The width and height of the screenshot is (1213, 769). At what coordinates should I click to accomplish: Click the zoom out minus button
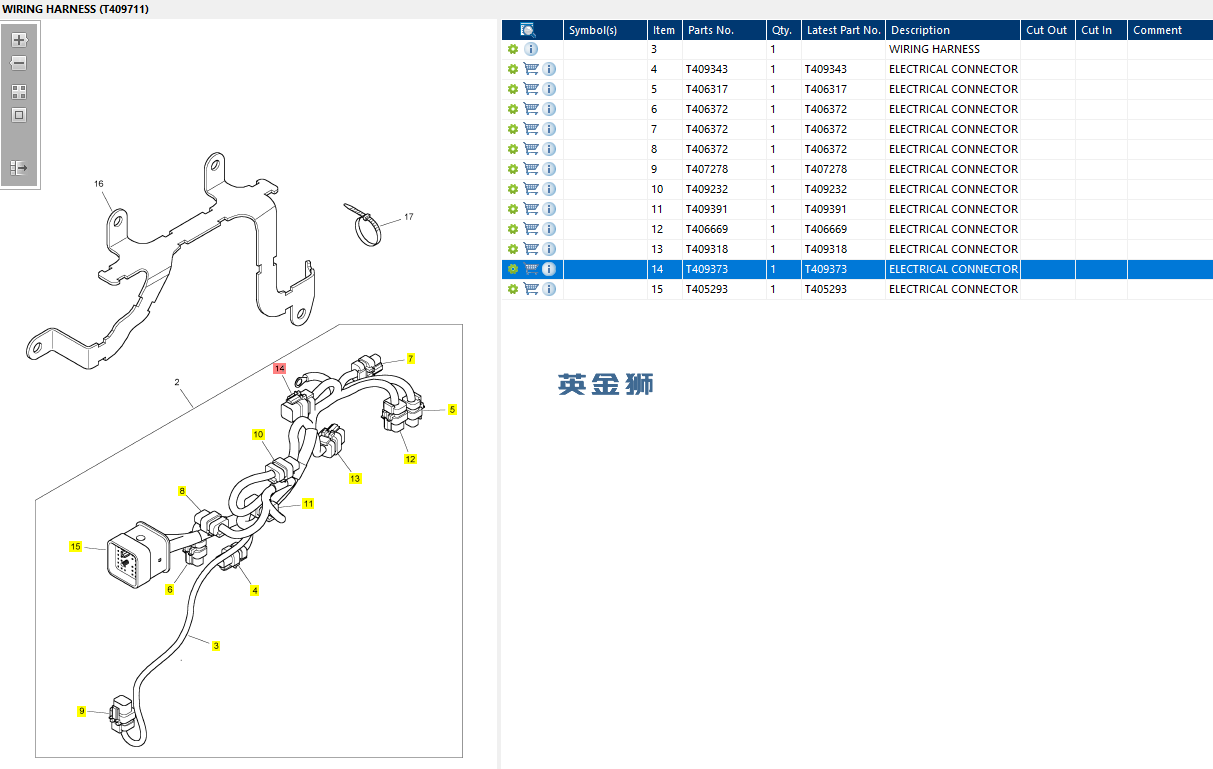point(19,63)
